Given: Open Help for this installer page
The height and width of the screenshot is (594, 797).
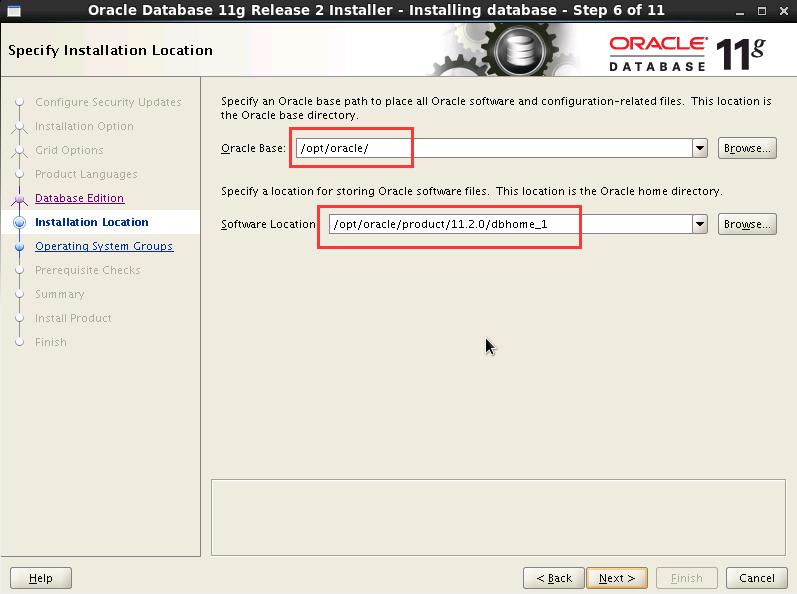Looking at the screenshot, I should [41, 578].
